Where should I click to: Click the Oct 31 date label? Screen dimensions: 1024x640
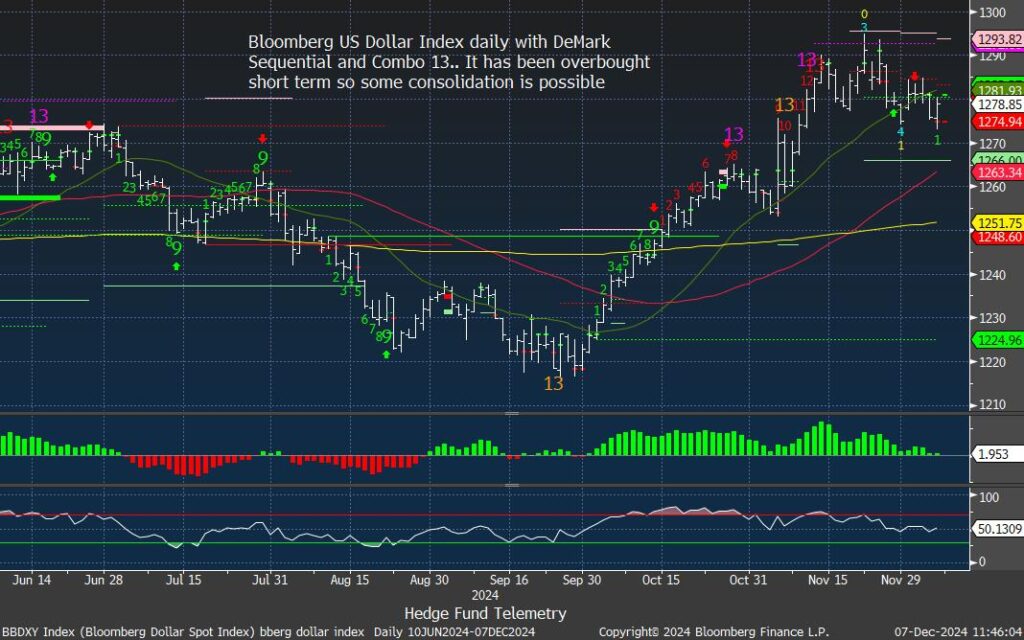tap(748, 580)
